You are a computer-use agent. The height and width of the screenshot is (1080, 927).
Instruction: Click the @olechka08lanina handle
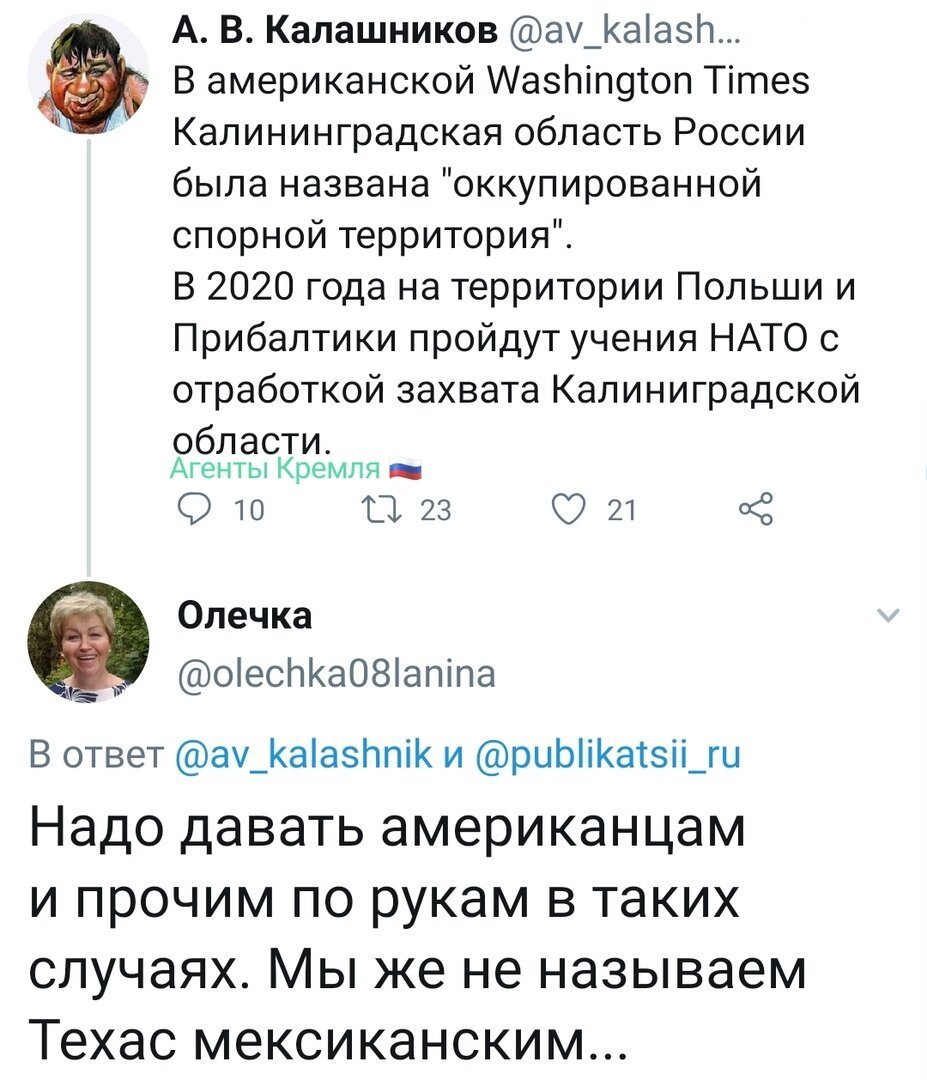pyautogui.click(x=337, y=674)
